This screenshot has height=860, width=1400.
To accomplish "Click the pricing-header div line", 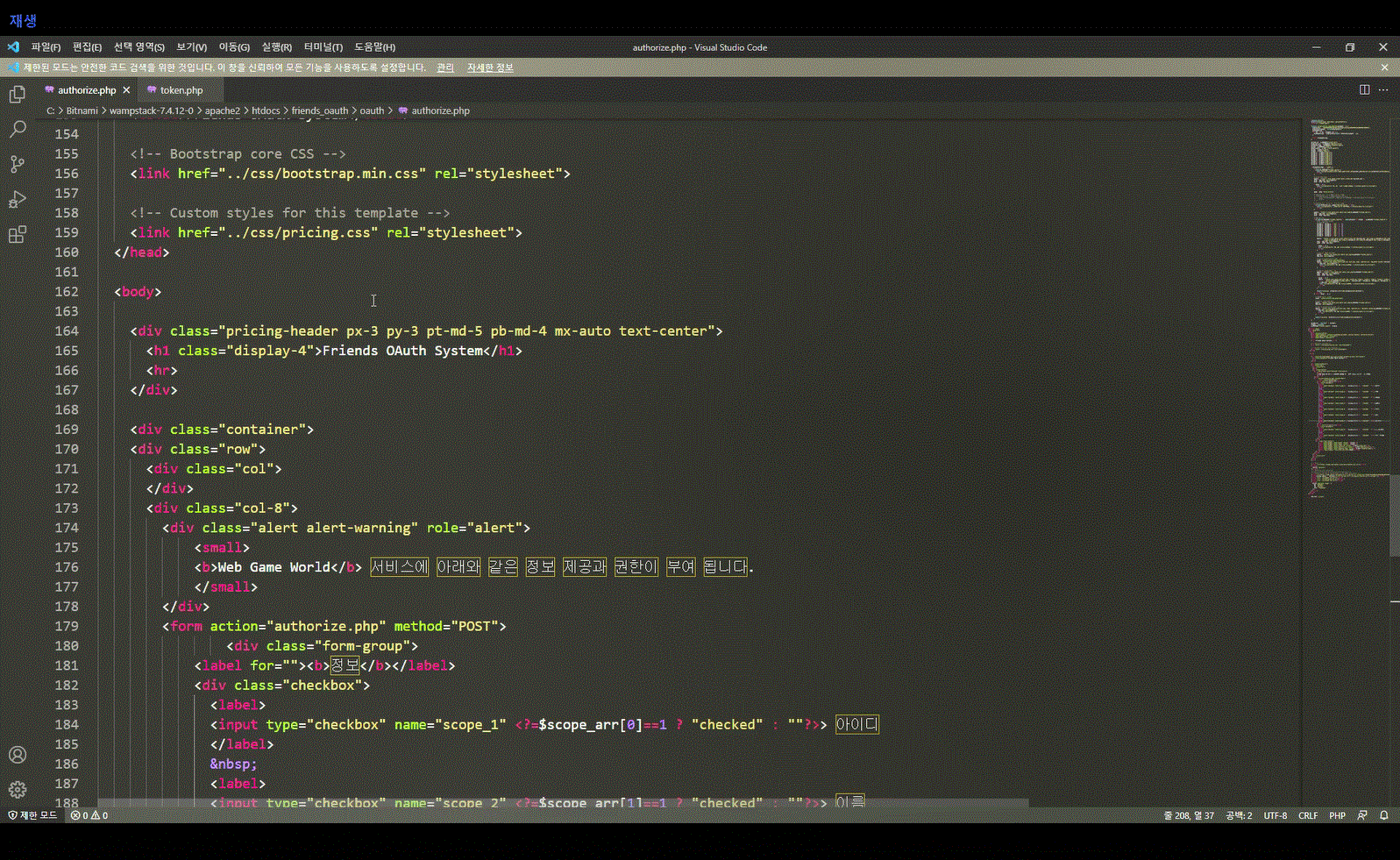I will pyautogui.click(x=426, y=331).
